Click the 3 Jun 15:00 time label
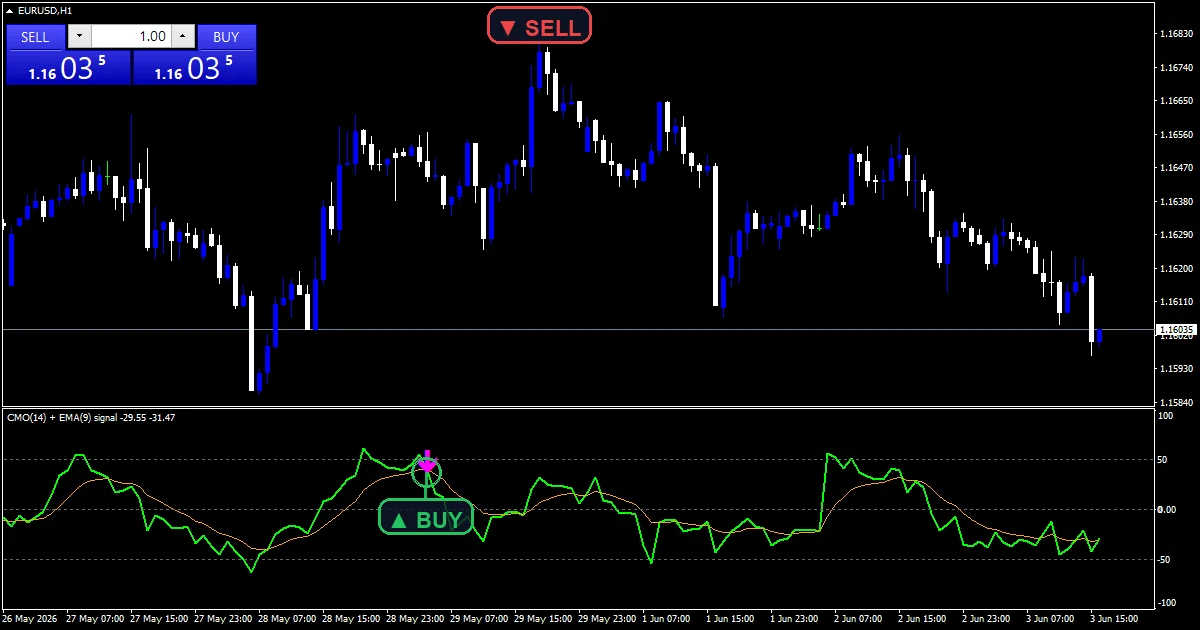The height and width of the screenshot is (630, 1200). pos(1115,619)
